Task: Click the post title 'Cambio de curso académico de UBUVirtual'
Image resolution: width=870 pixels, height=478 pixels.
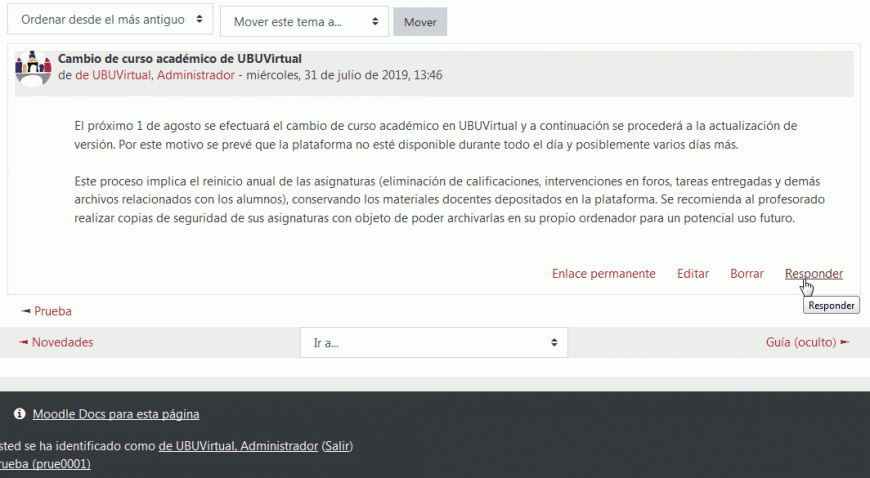Action: (x=180, y=58)
